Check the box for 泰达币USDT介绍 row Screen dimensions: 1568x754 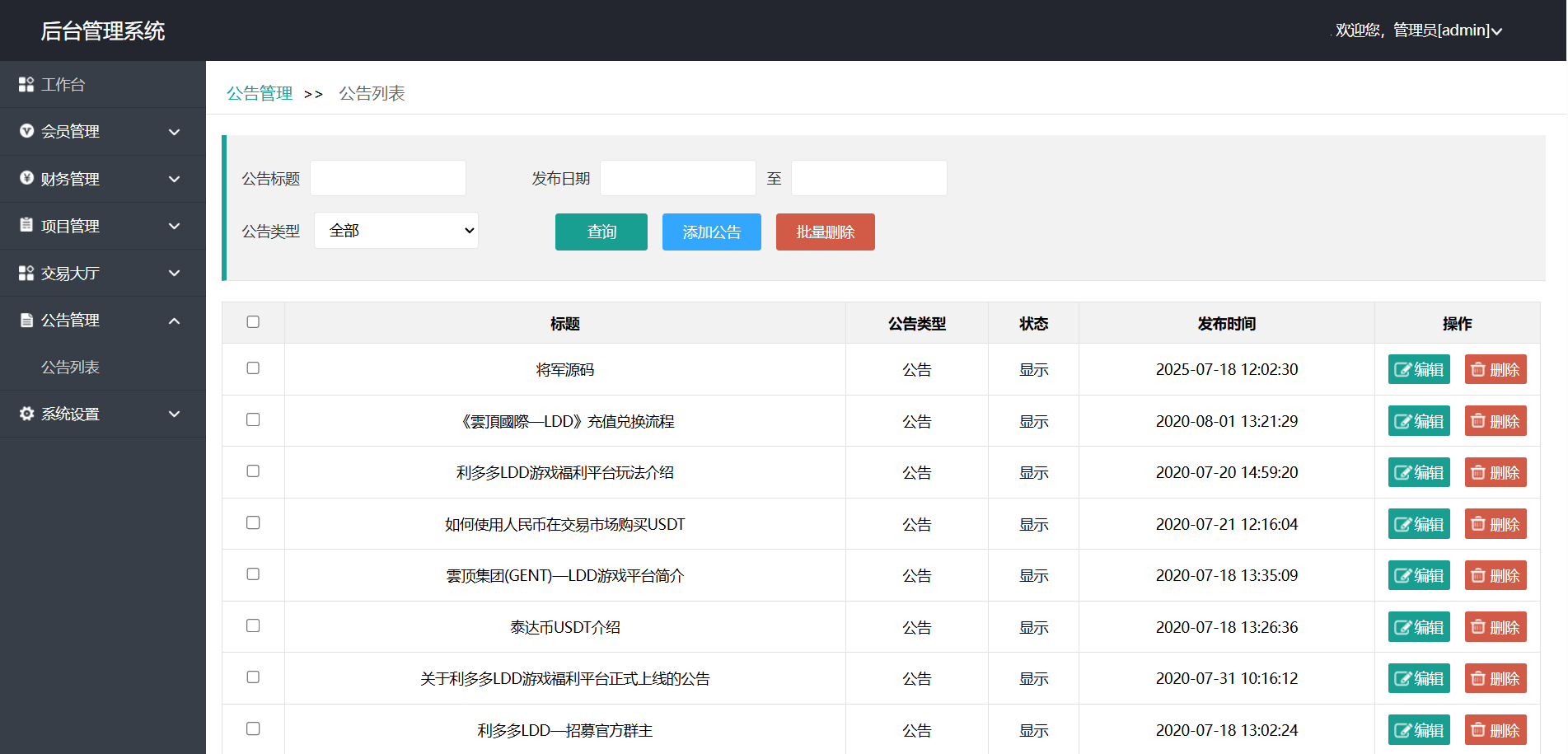pyautogui.click(x=253, y=625)
